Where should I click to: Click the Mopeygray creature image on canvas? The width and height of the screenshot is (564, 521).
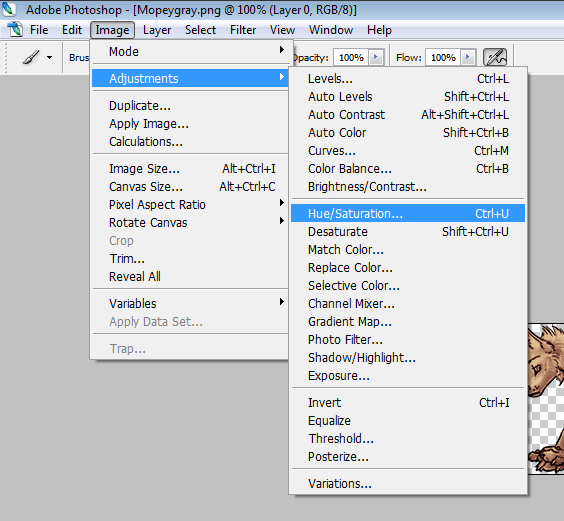546,399
